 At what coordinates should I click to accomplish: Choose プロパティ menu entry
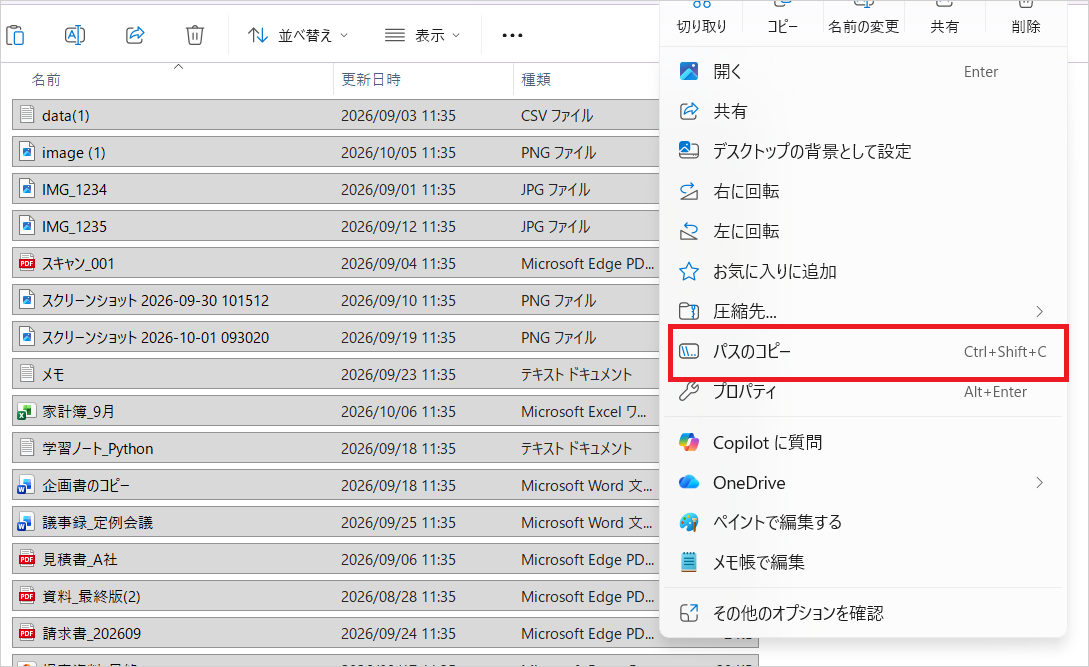pyautogui.click(x=863, y=392)
